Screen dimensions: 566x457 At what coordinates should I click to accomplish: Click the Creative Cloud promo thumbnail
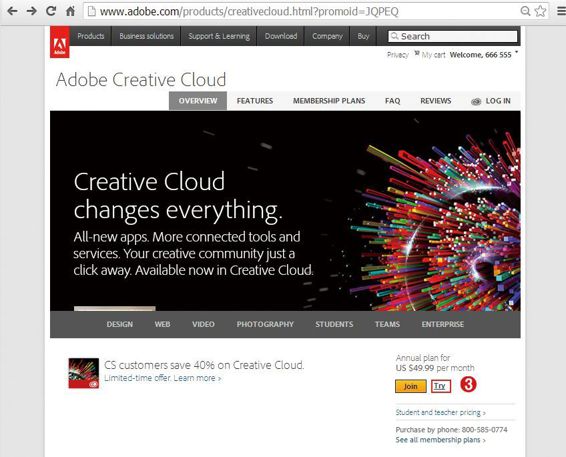tap(84, 373)
